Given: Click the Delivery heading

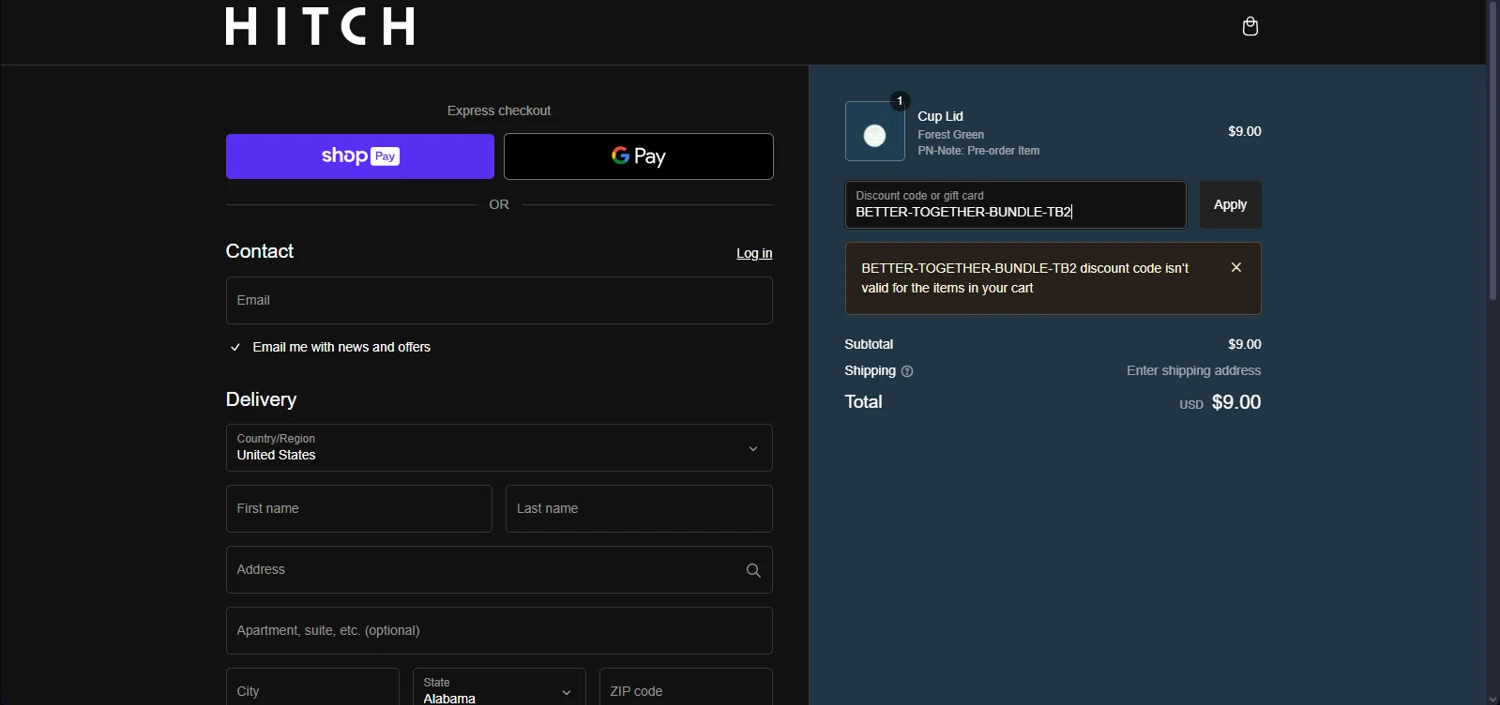Looking at the screenshot, I should tap(261, 399).
